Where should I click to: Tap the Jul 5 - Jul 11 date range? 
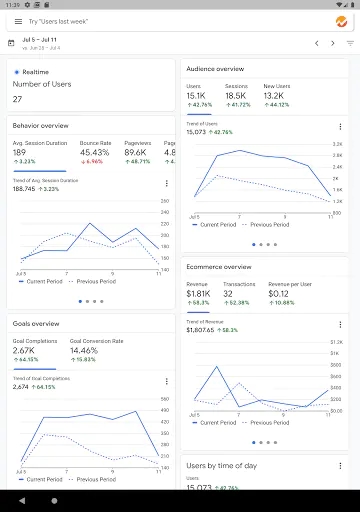(39, 40)
